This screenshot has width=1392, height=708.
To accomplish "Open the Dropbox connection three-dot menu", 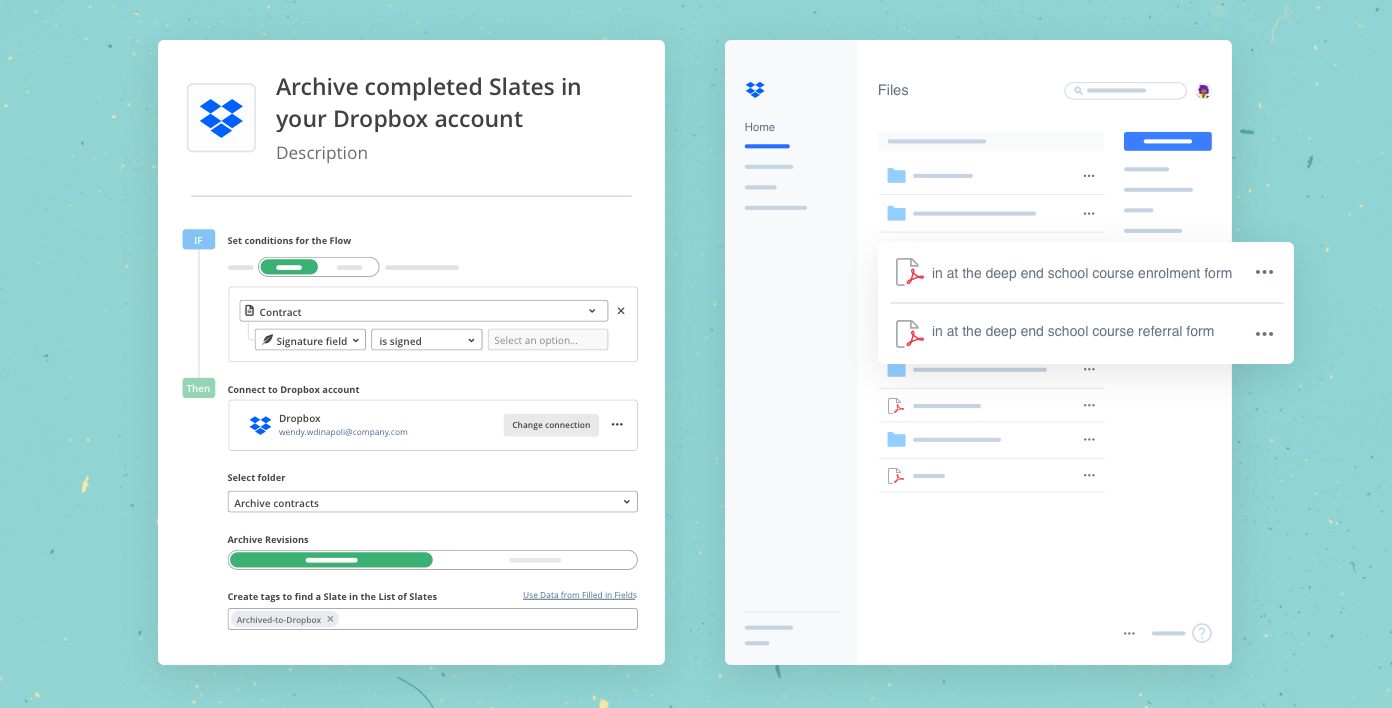I will (x=617, y=425).
